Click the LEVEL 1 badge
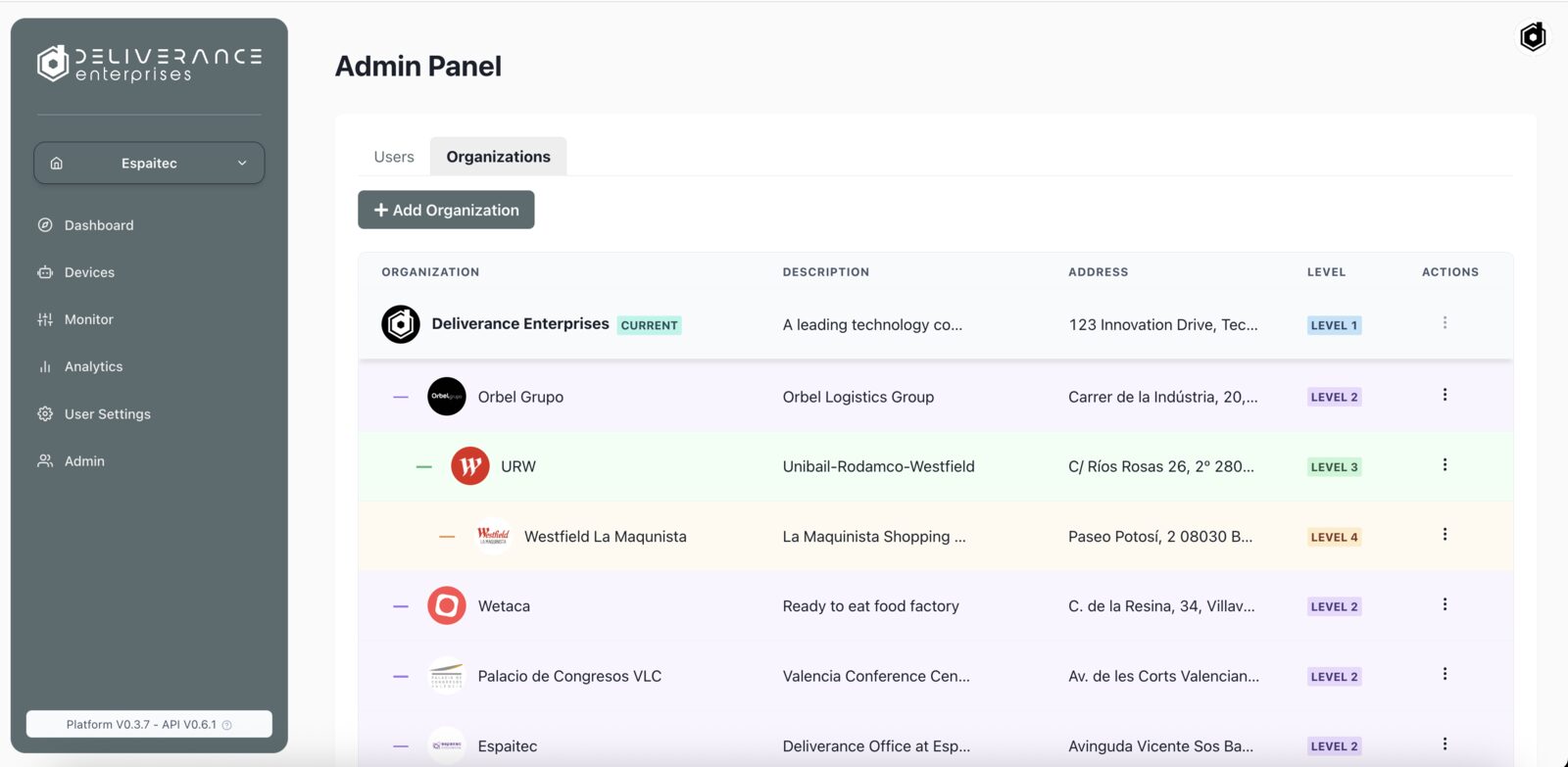The height and width of the screenshot is (767, 1568). point(1334,325)
